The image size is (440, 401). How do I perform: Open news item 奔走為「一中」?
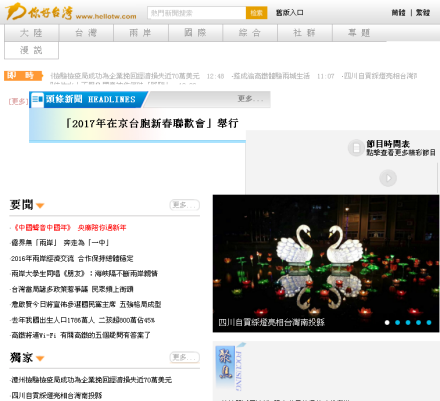[60, 243]
